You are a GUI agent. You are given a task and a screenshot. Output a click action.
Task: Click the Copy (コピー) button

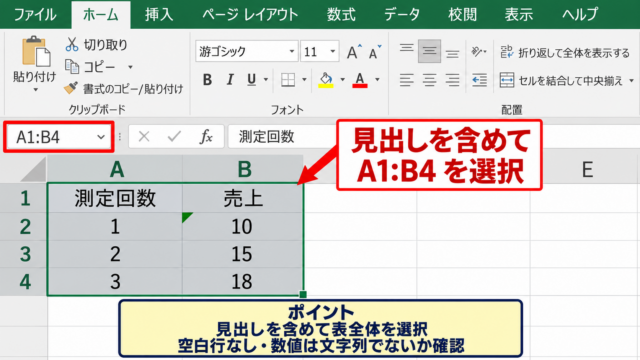coord(91,67)
